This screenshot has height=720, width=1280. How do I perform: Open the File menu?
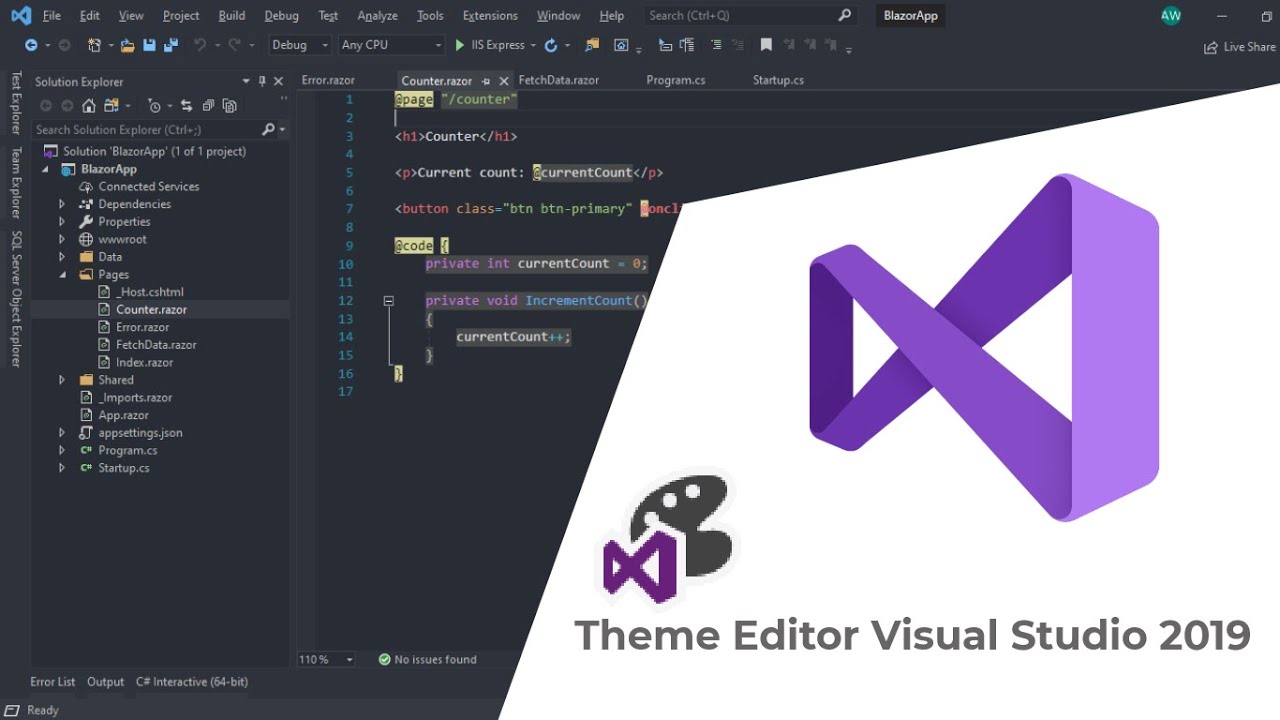(x=52, y=16)
